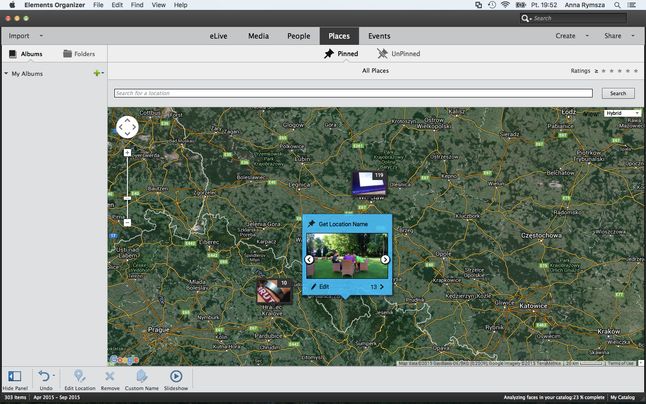
Task: Click the green add album plus icon
Action: pyautogui.click(x=97, y=73)
